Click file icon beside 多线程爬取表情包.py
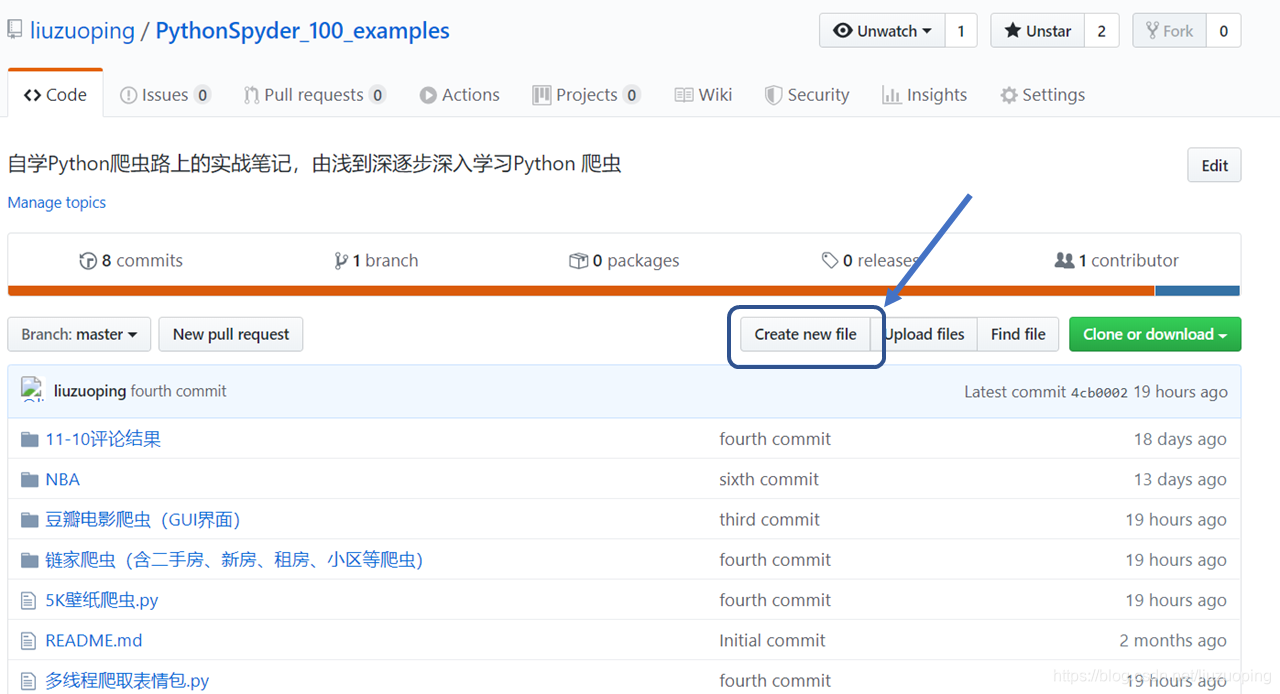 [29, 681]
